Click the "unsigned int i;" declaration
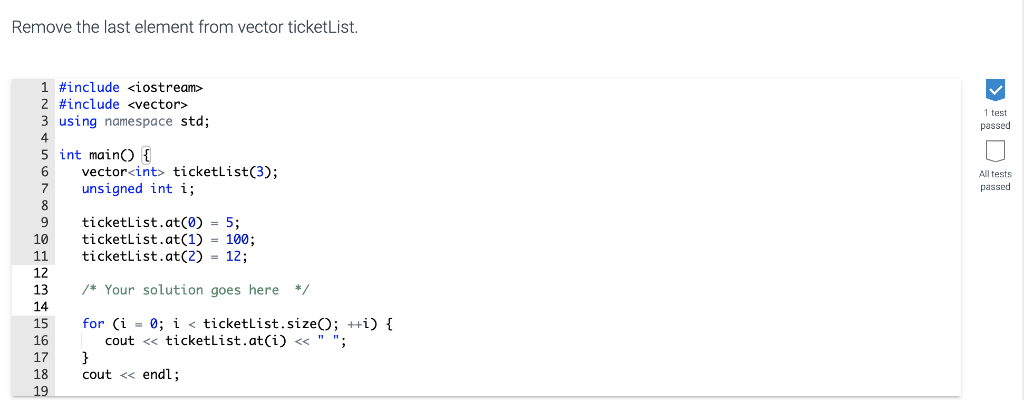Image resolution: width=1024 pixels, height=400 pixels. click(x=138, y=189)
